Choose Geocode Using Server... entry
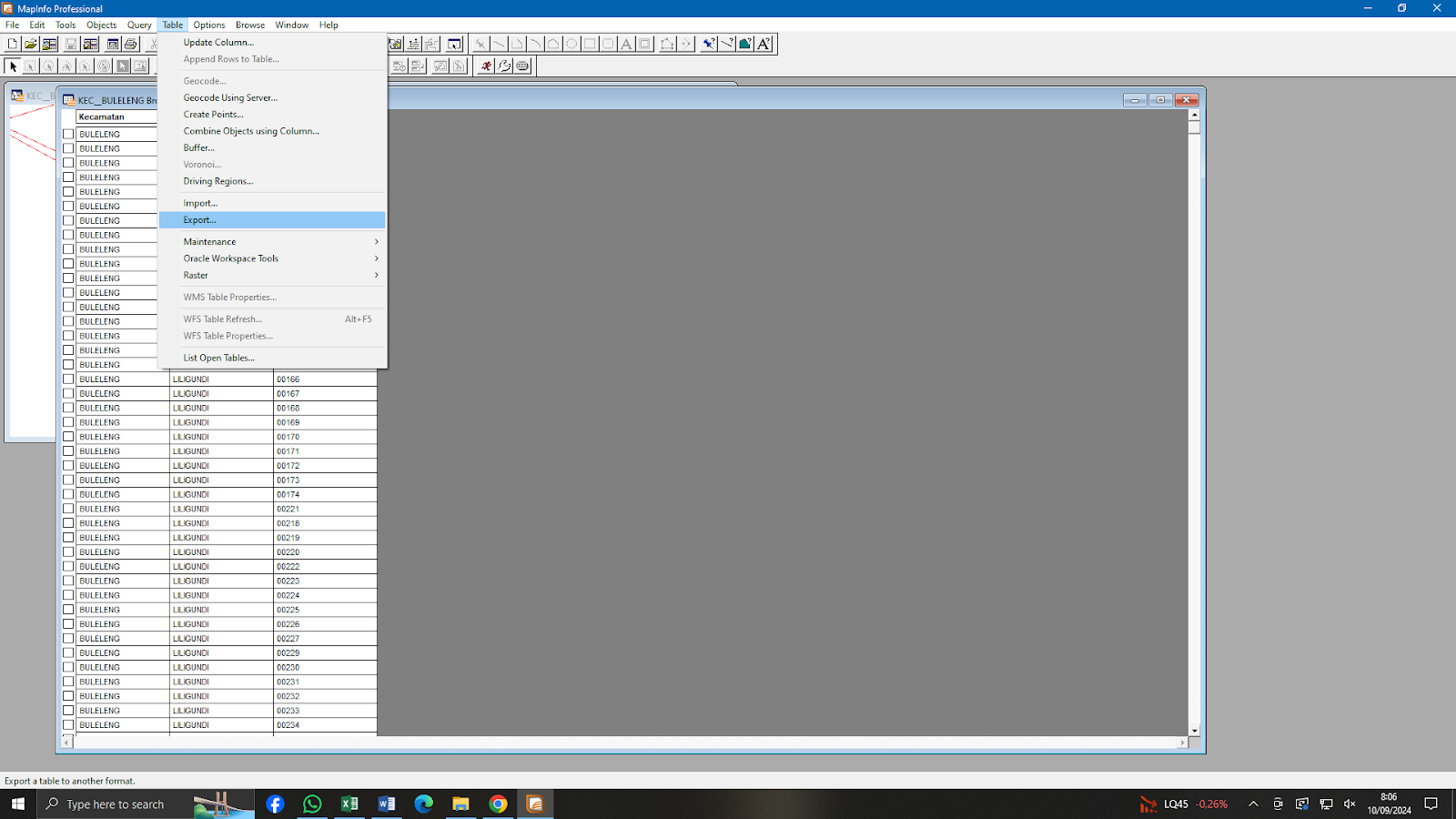 point(272,97)
